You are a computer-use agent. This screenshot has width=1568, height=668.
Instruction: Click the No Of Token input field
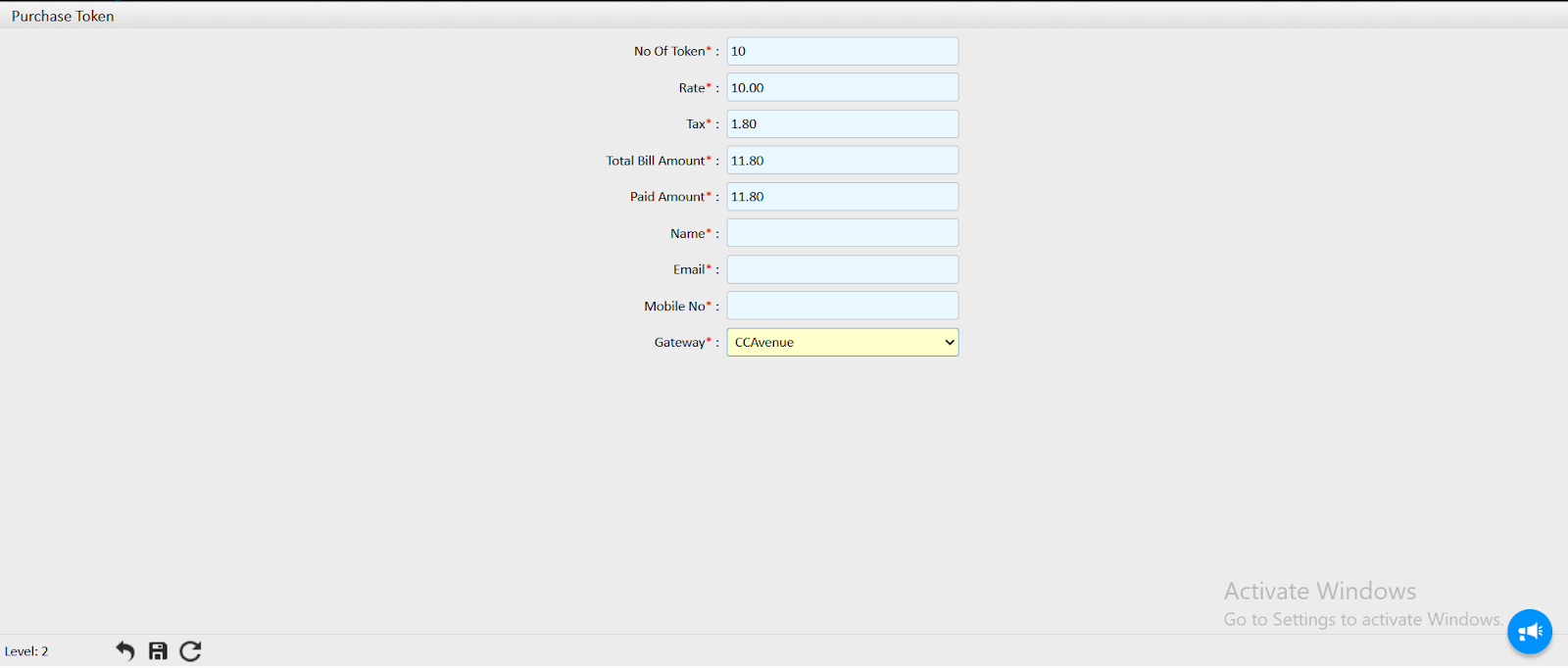pos(842,51)
